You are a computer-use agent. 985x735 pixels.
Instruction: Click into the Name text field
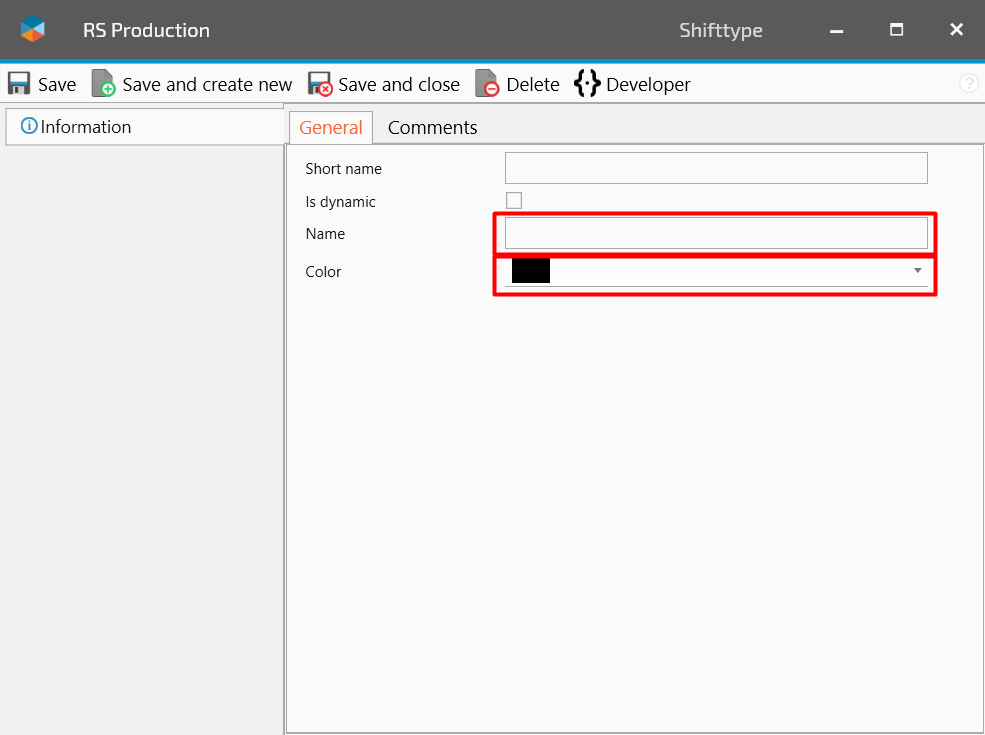click(716, 233)
